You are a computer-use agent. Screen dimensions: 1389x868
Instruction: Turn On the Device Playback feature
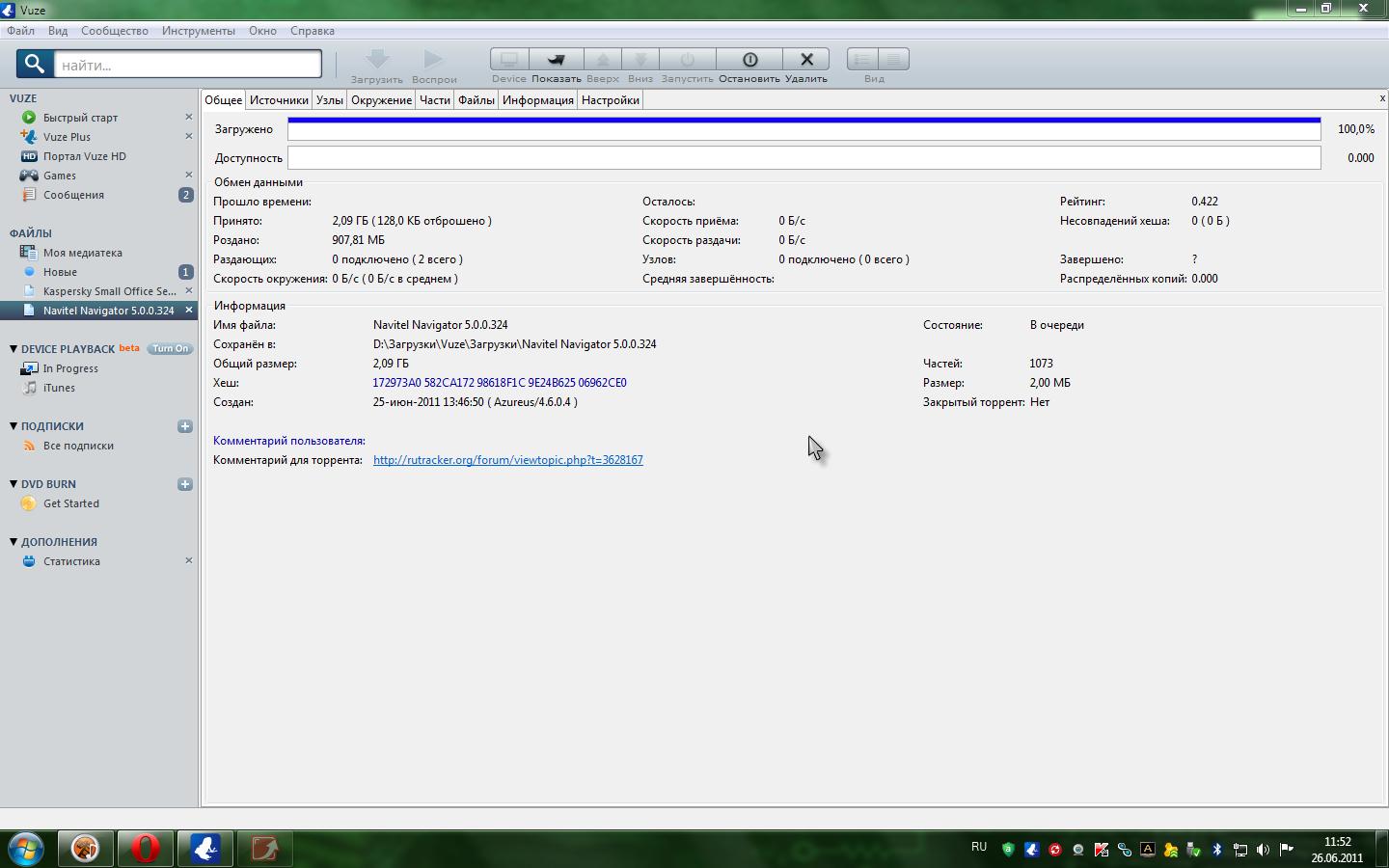[170, 349]
